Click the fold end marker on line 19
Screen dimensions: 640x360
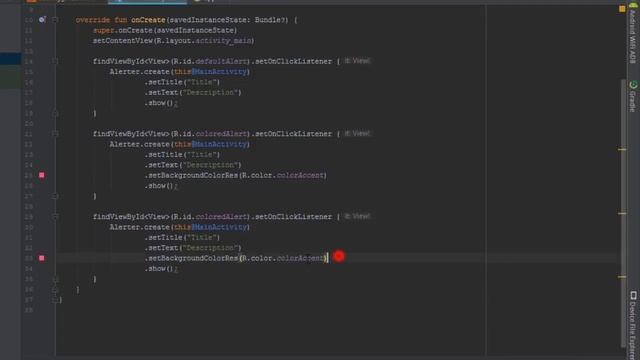click(x=55, y=113)
